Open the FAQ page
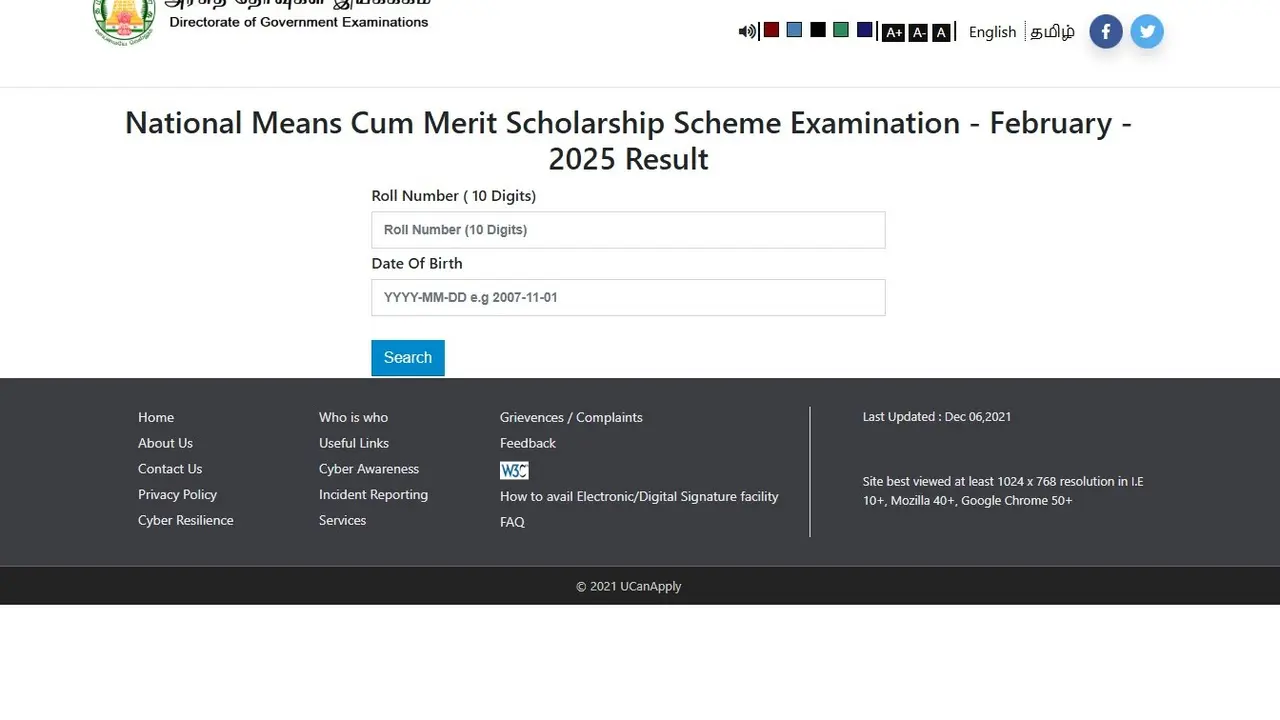Image resolution: width=1280 pixels, height=720 pixels. (x=512, y=521)
